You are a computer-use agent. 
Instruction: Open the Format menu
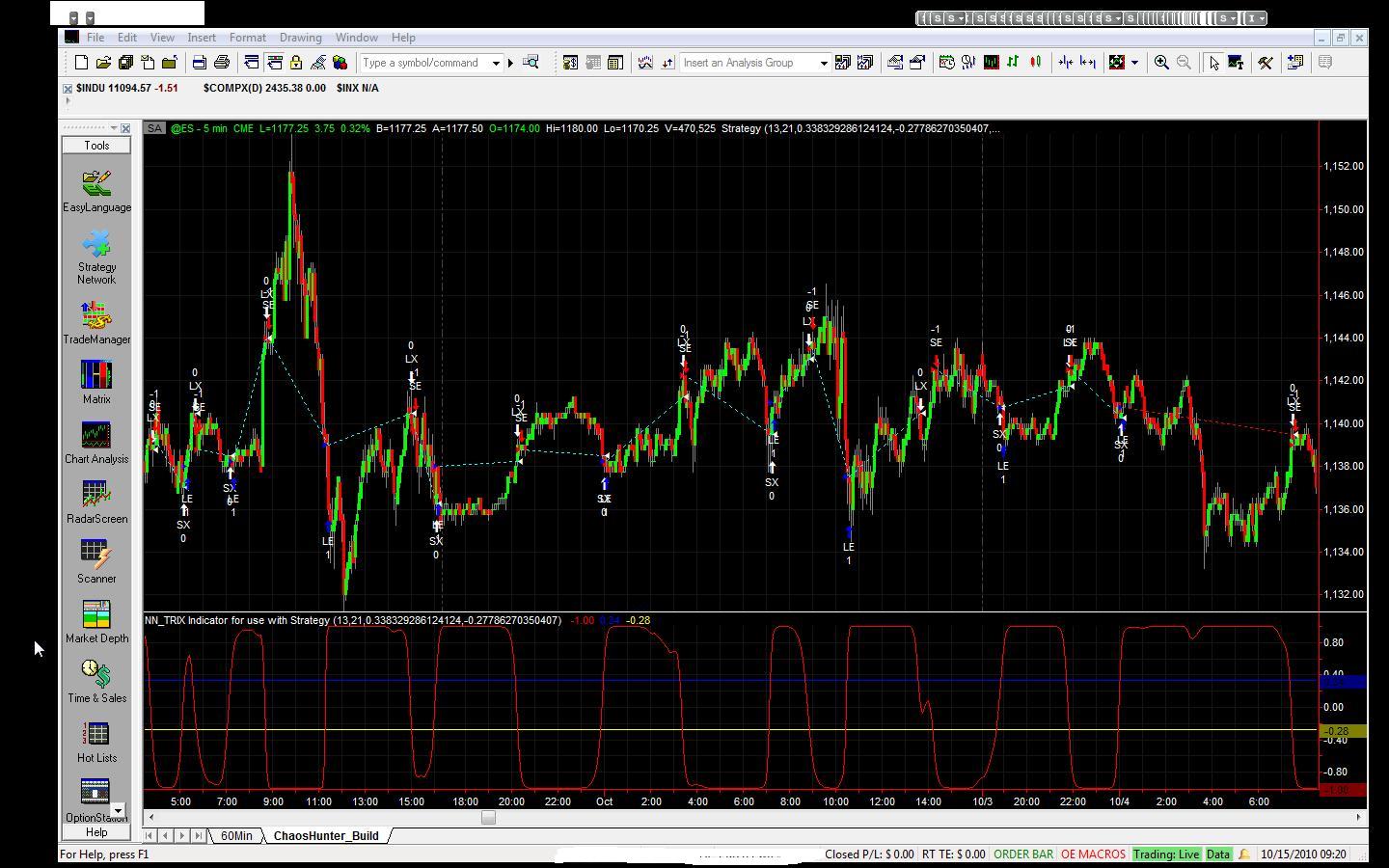247,38
